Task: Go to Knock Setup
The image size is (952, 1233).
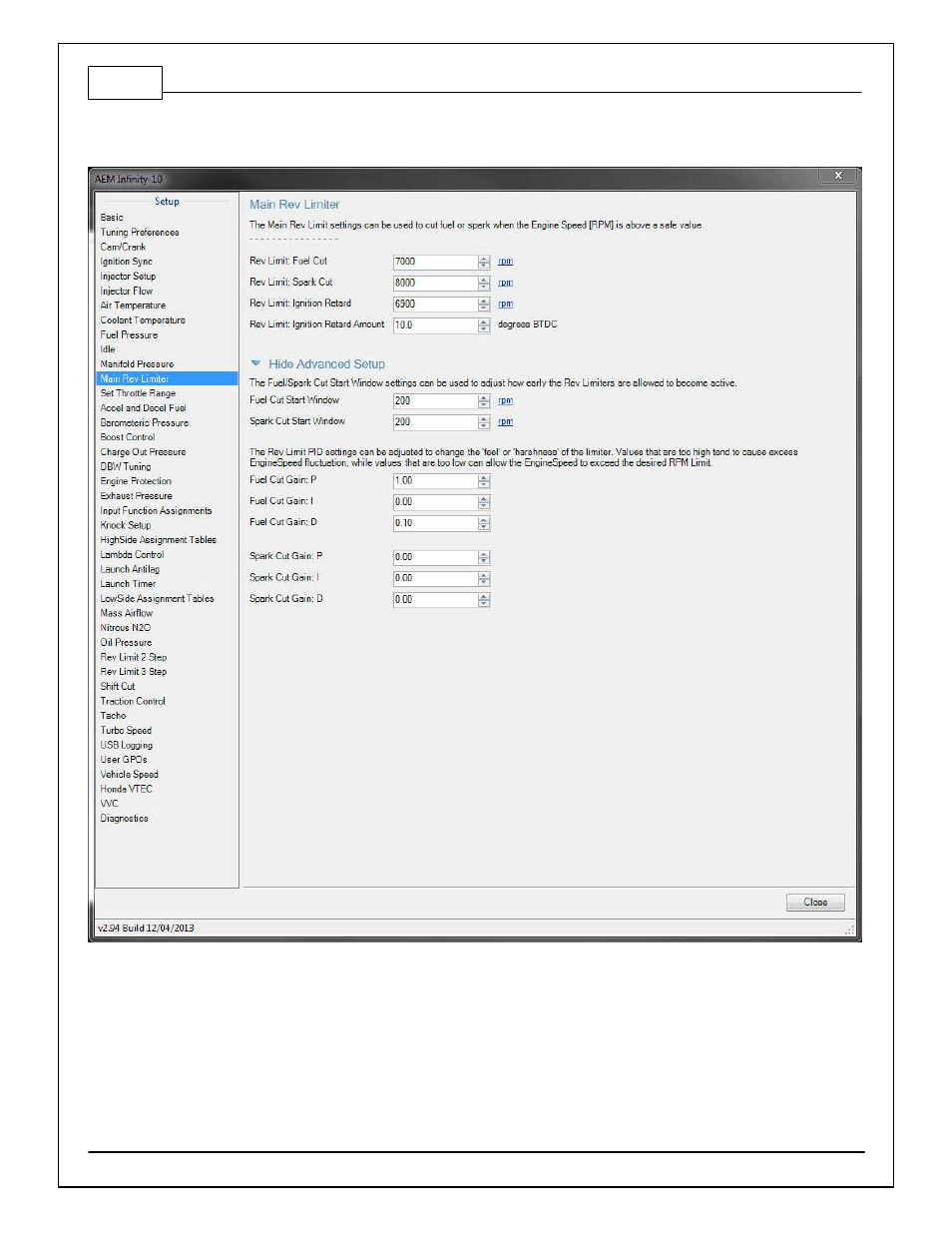Action: [x=126, y=525]
